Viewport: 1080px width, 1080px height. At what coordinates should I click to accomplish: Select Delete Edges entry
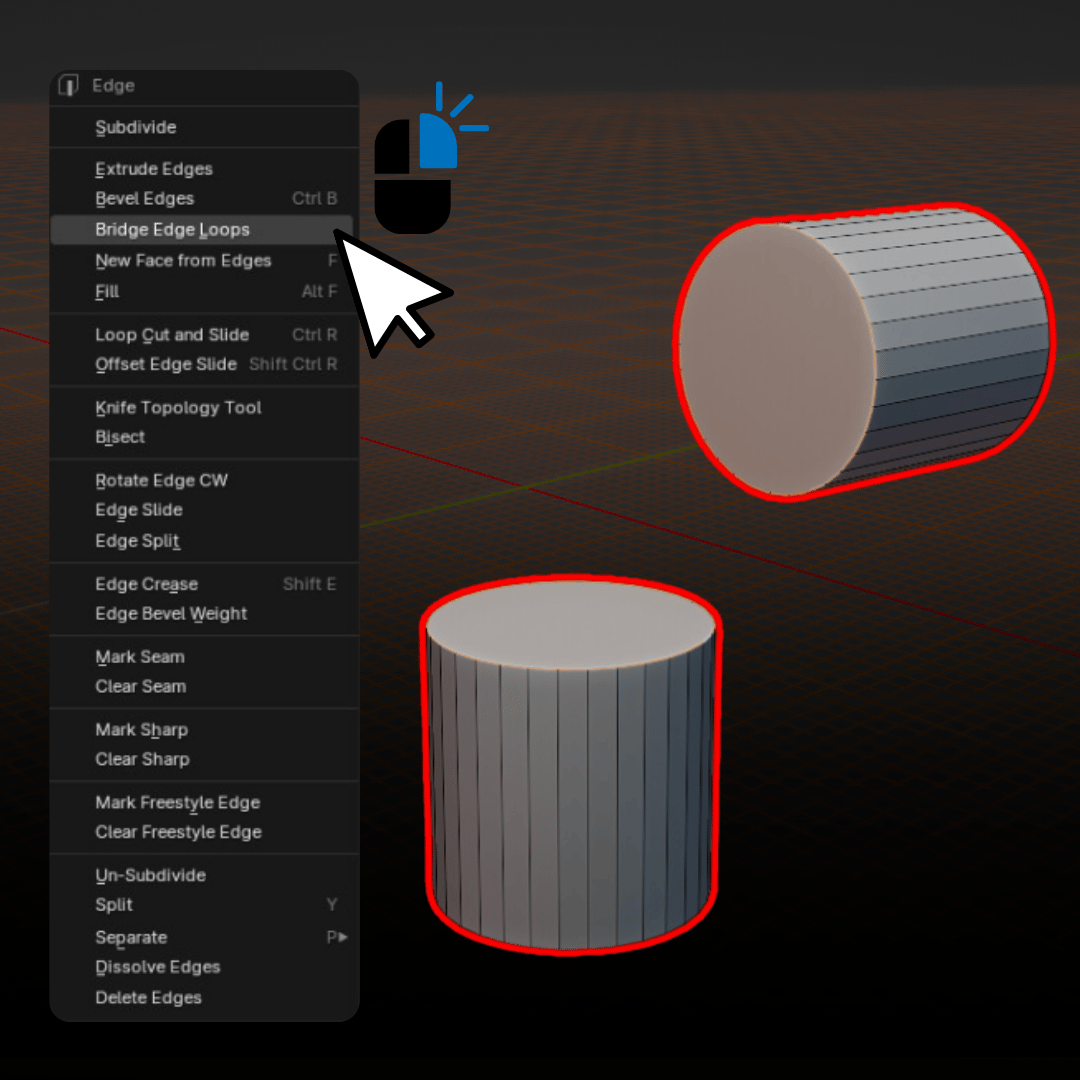205,998
